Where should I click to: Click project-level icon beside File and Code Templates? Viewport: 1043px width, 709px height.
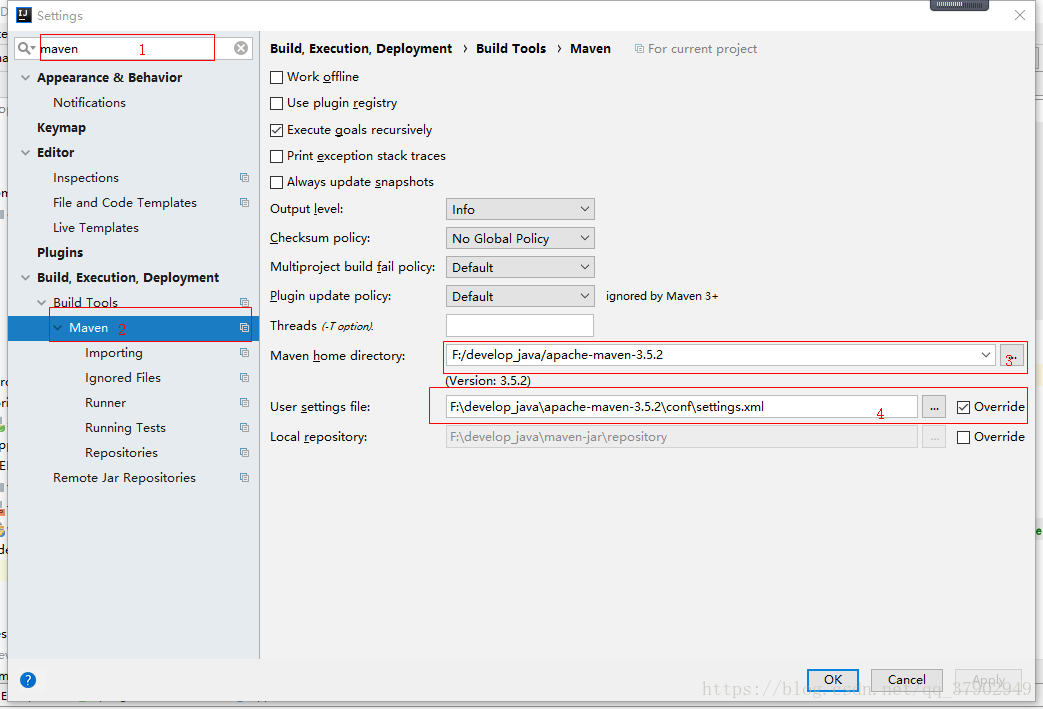[x=244, y=202]
